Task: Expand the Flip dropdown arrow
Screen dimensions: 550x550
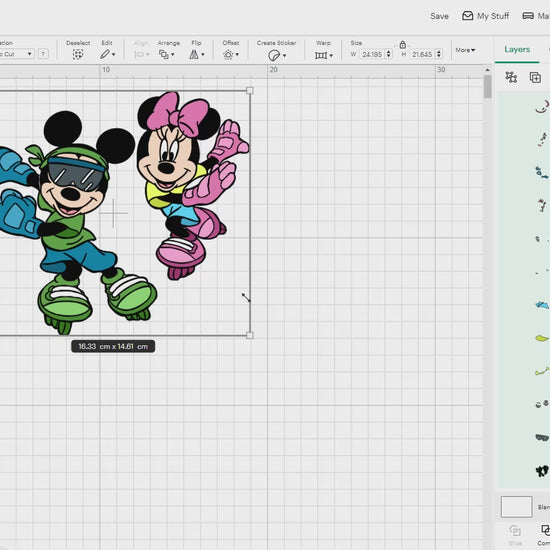Action: 203,55
